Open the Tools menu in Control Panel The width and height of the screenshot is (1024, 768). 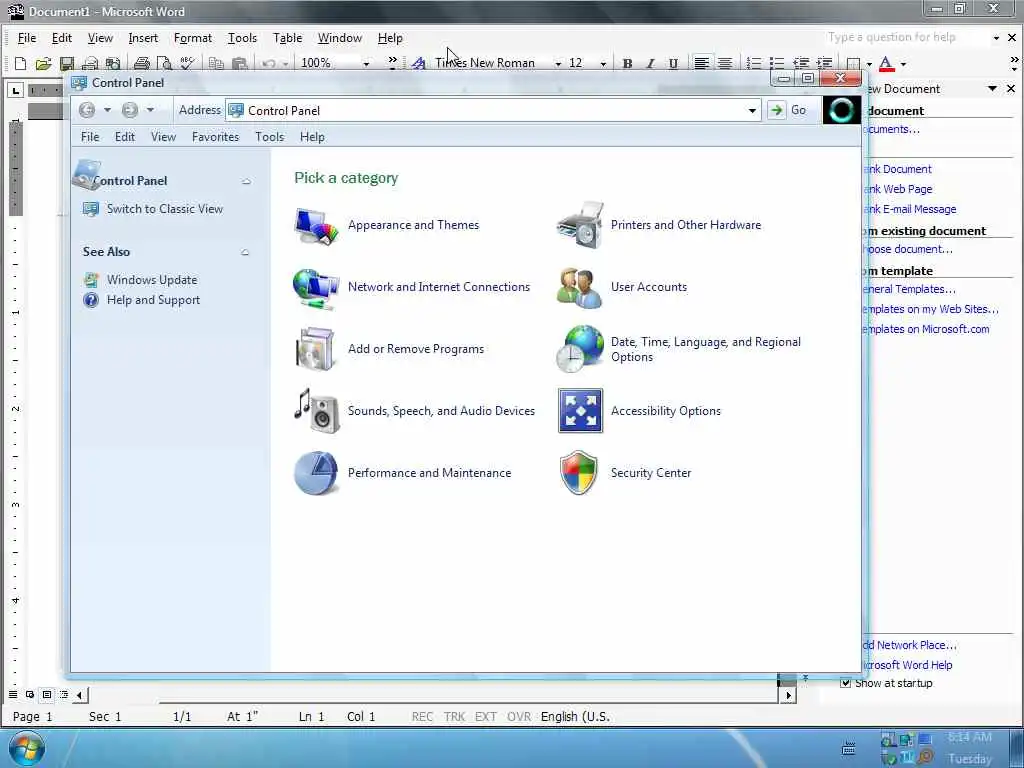tap(269, 136)
